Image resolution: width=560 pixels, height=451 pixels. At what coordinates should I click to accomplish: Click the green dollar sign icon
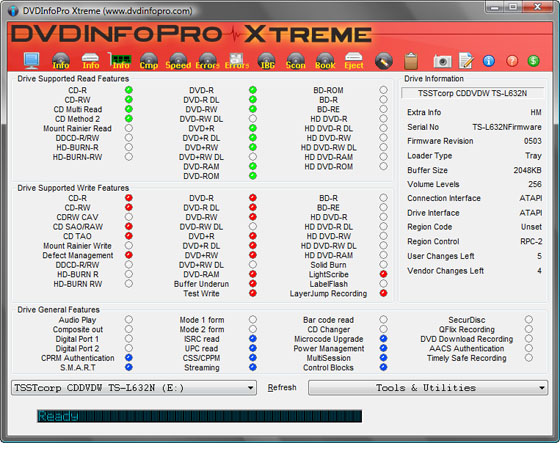click(534, 61)
